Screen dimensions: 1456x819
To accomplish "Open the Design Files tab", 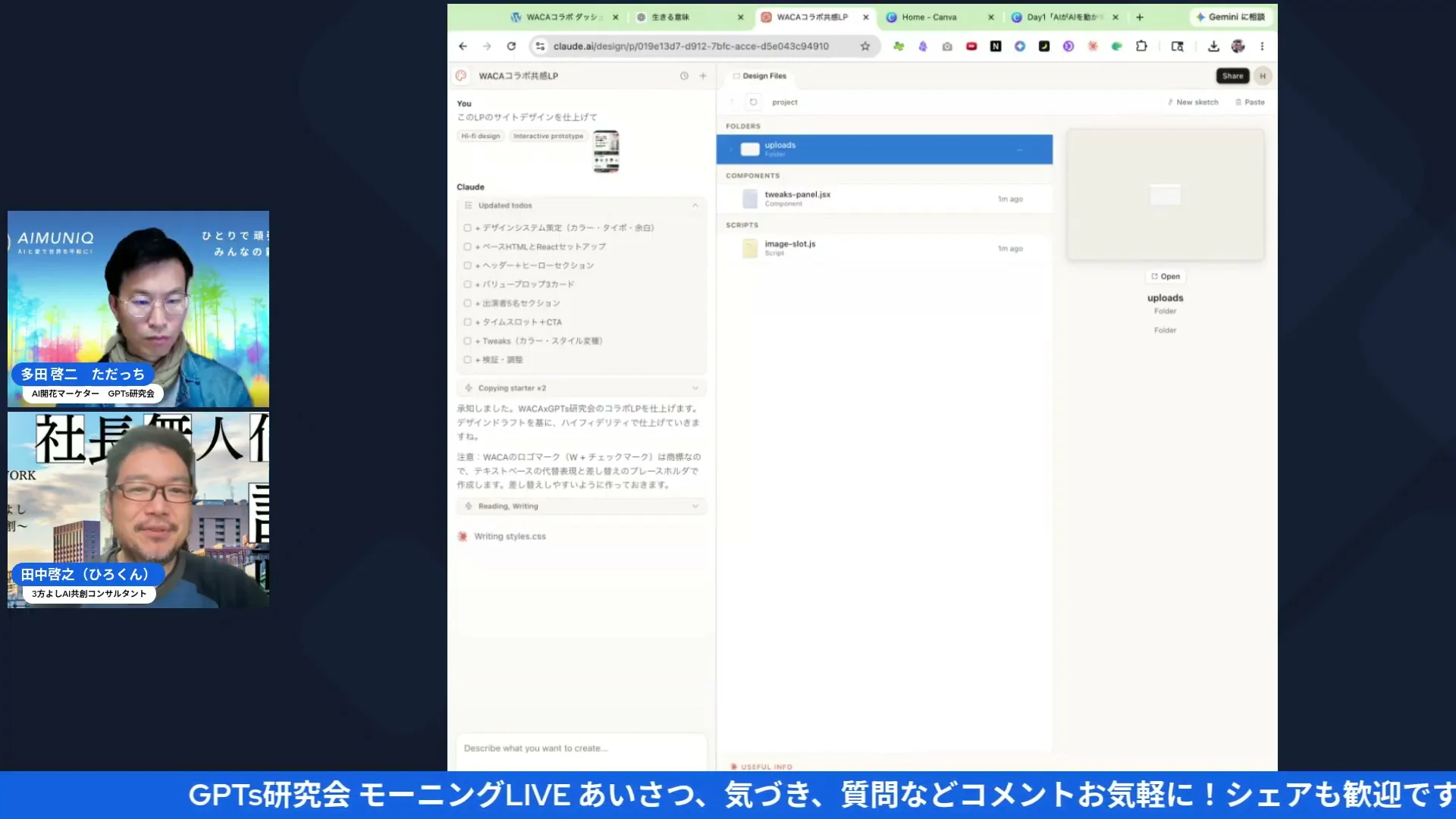I will pyautogui.click(x=760, y=76).
